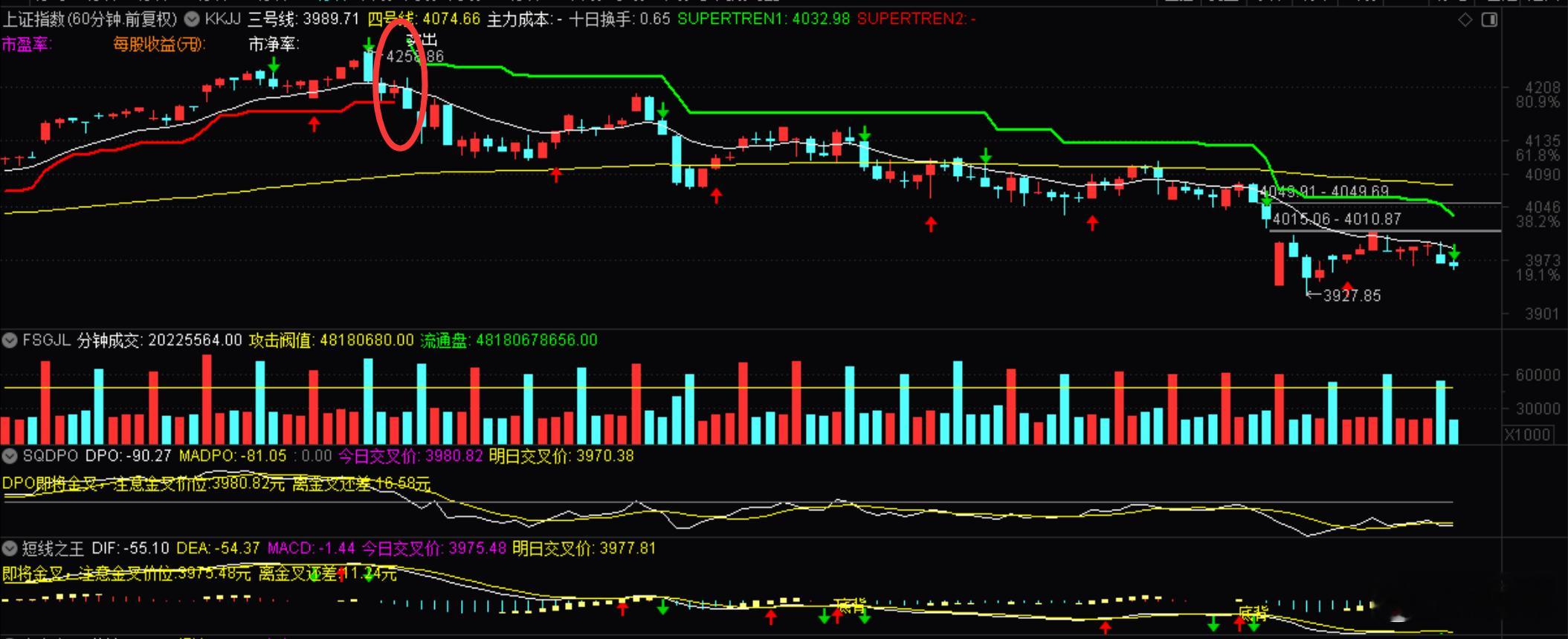The height and width of the screenshot is (639, 1568).
Task: Select the FSGJL indicator name
Action: point(46,340)
